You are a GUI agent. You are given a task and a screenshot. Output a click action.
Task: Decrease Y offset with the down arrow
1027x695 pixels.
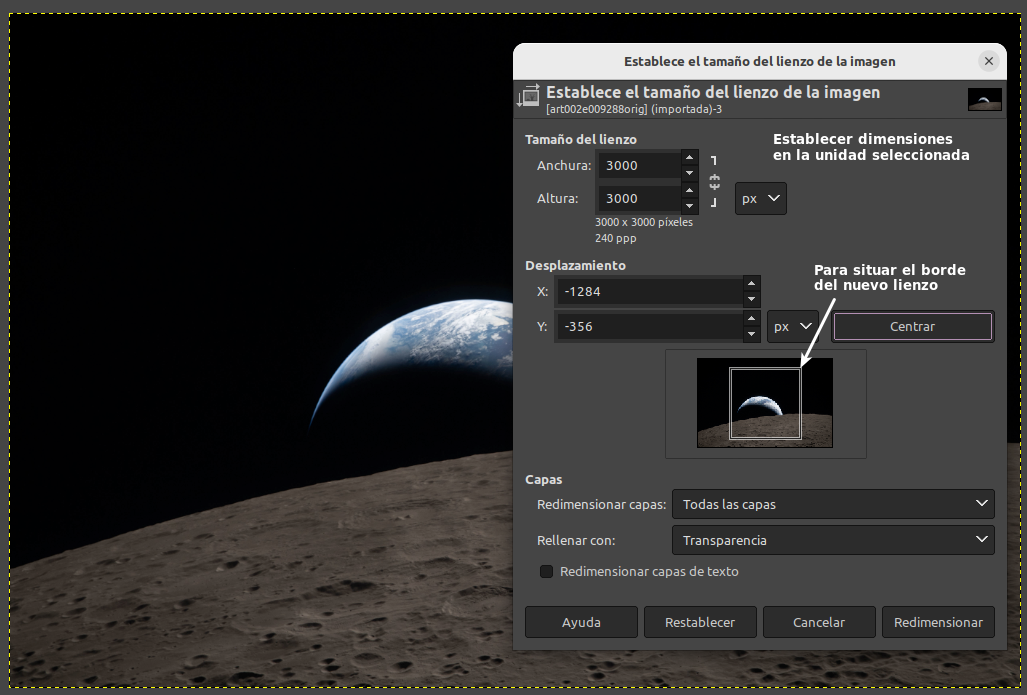[751, 334]
